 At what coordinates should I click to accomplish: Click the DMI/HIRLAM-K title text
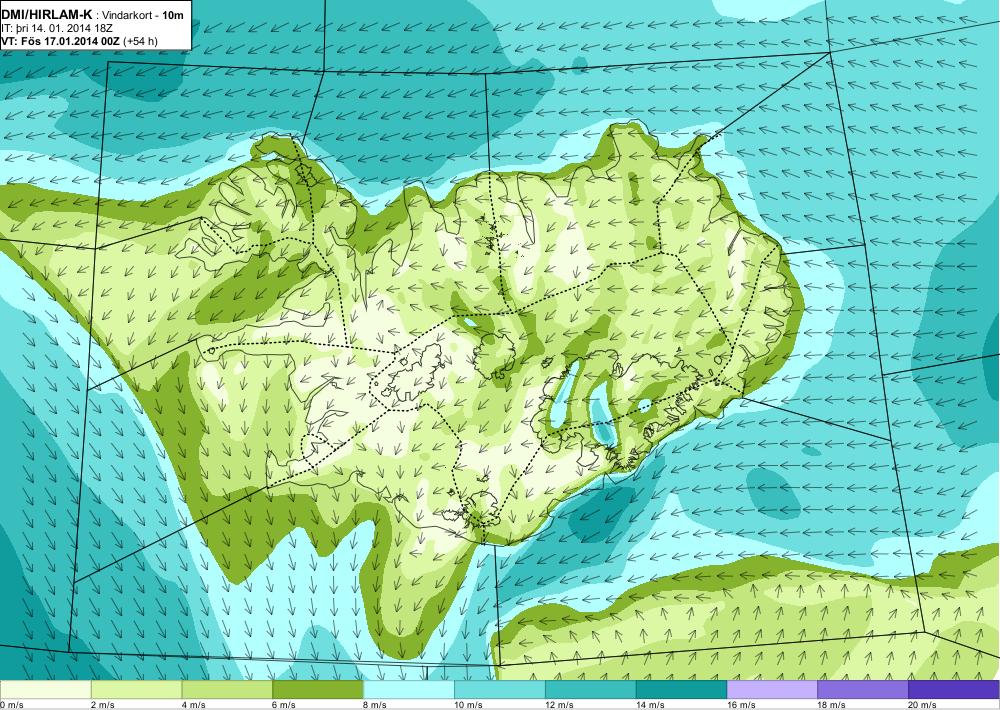47,14
